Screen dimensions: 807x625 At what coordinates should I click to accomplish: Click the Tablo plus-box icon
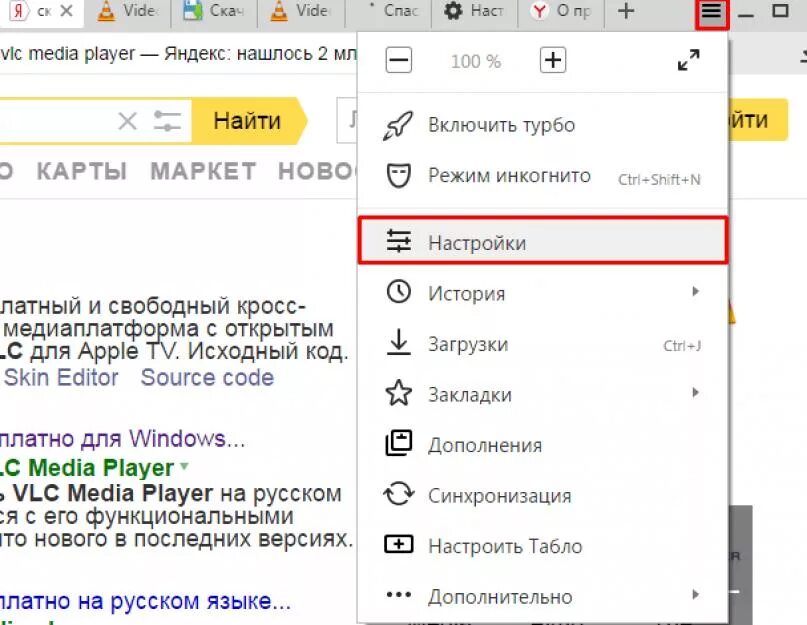point(399,545)
